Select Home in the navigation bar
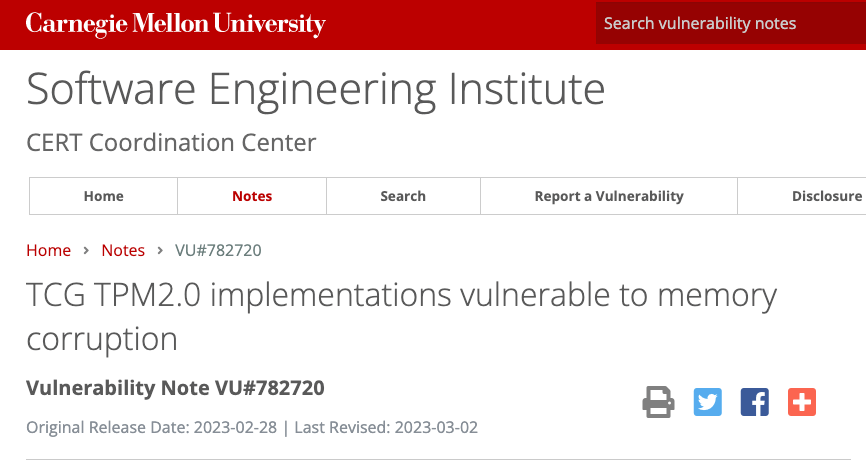The height and width of the screenshot is (473, 866). 104,196
